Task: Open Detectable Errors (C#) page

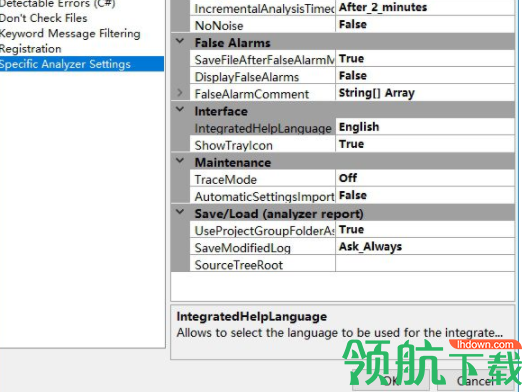Action: coord(57,4)
